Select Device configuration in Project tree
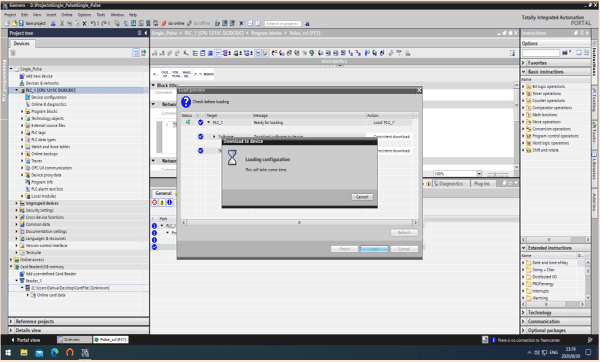The width and height of the screenshot is (600, 362). pos(49,97)
